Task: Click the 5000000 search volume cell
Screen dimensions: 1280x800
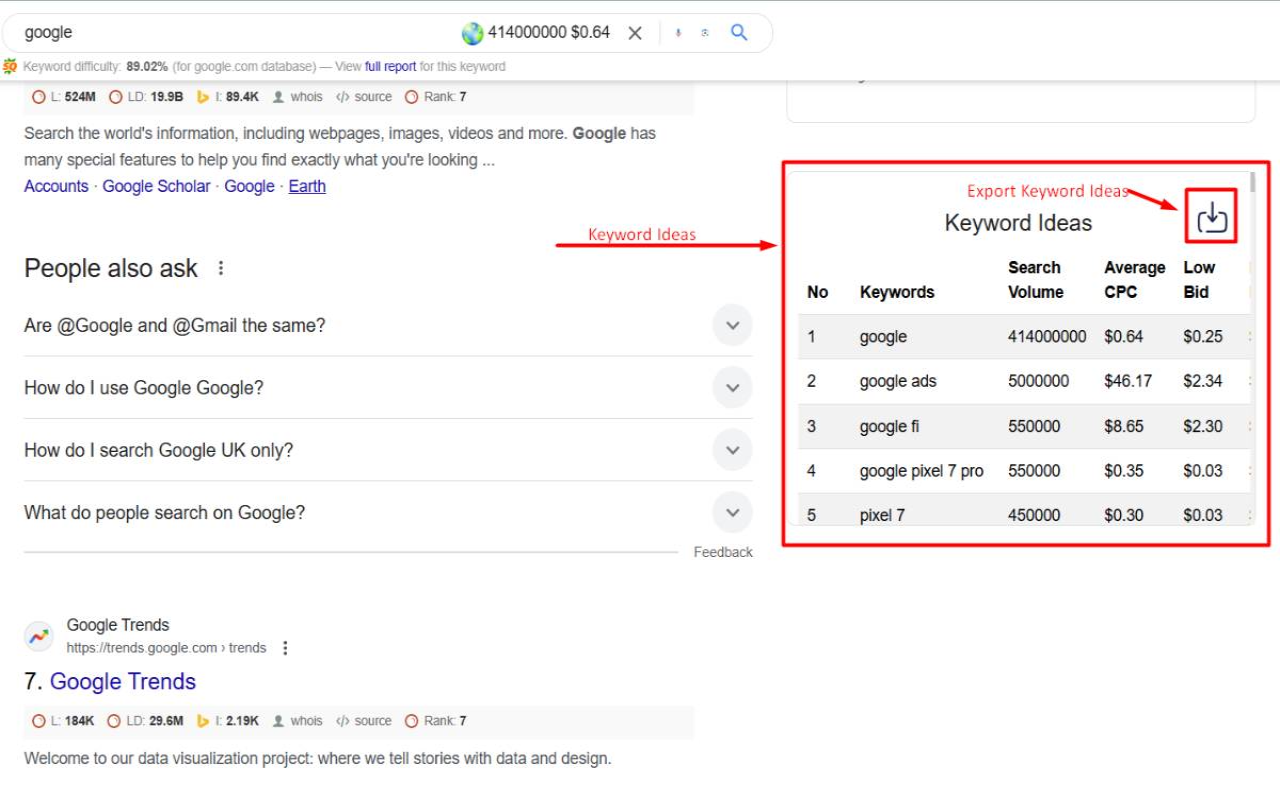Action: [1038, 381]
